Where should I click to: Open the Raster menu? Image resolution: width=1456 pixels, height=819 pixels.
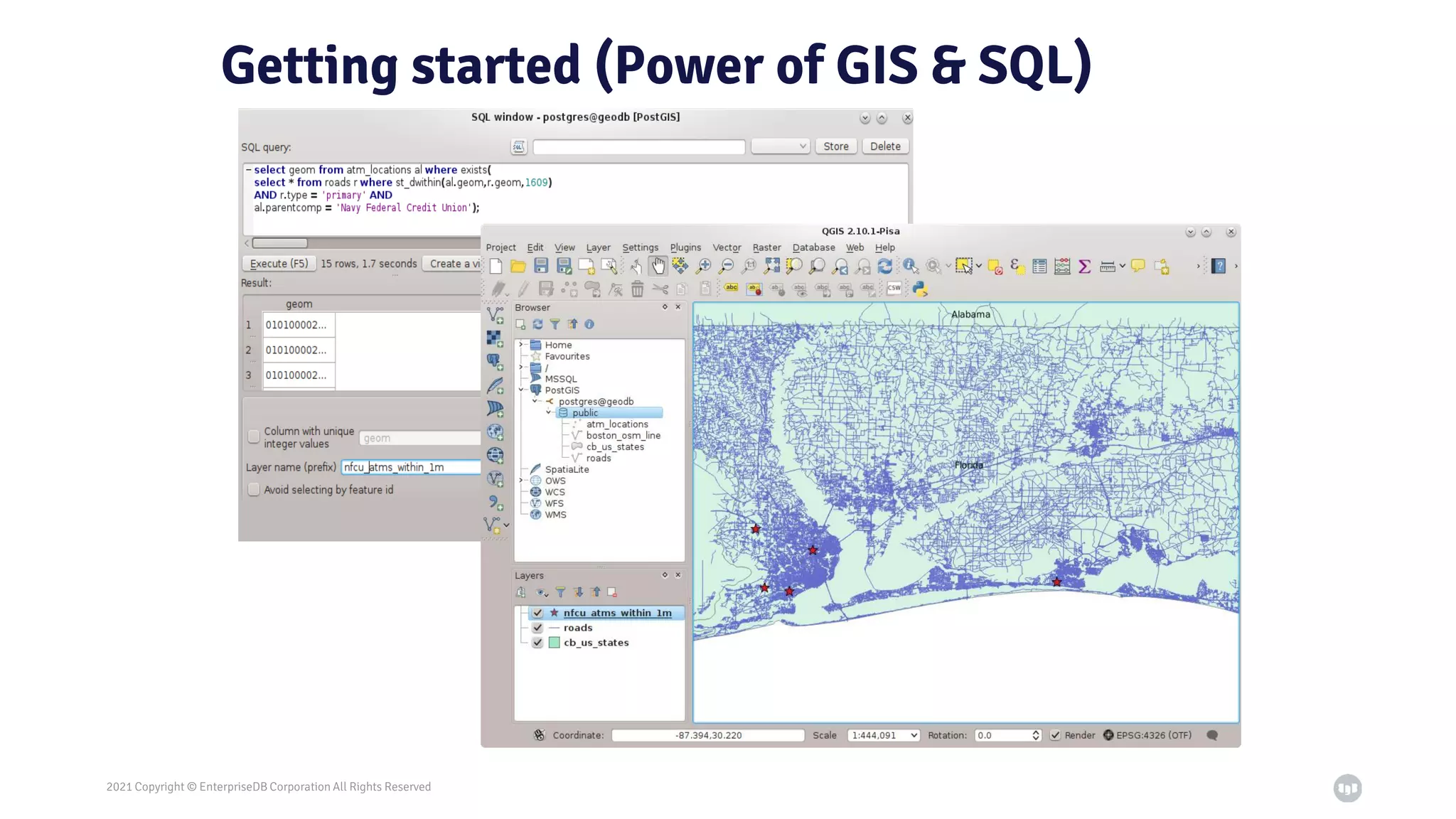pos(766,247)
